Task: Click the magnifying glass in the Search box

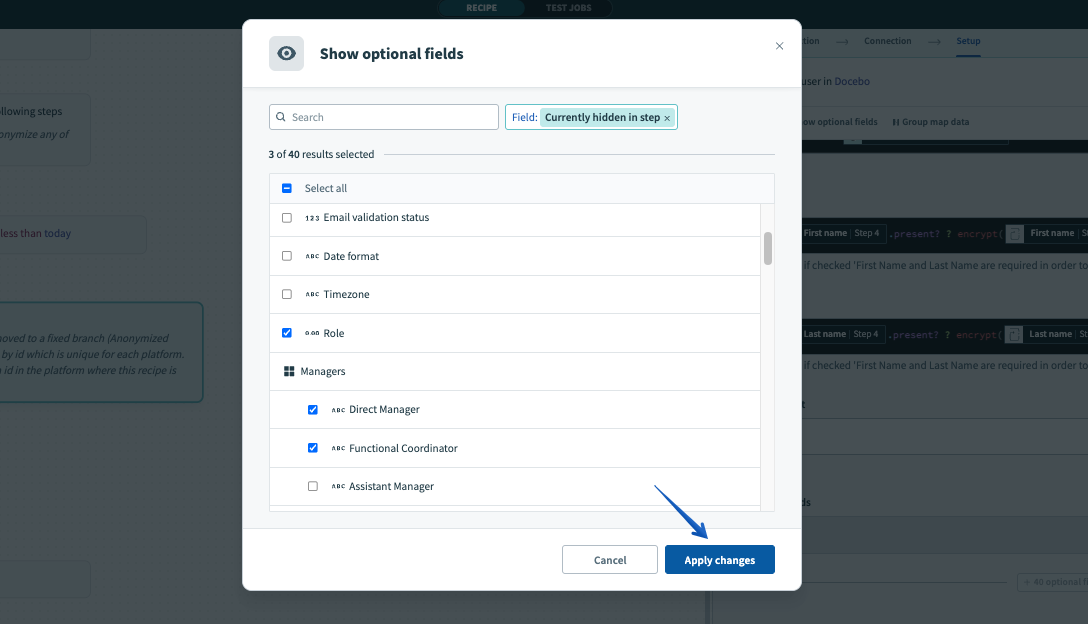Action: (280, 117)
